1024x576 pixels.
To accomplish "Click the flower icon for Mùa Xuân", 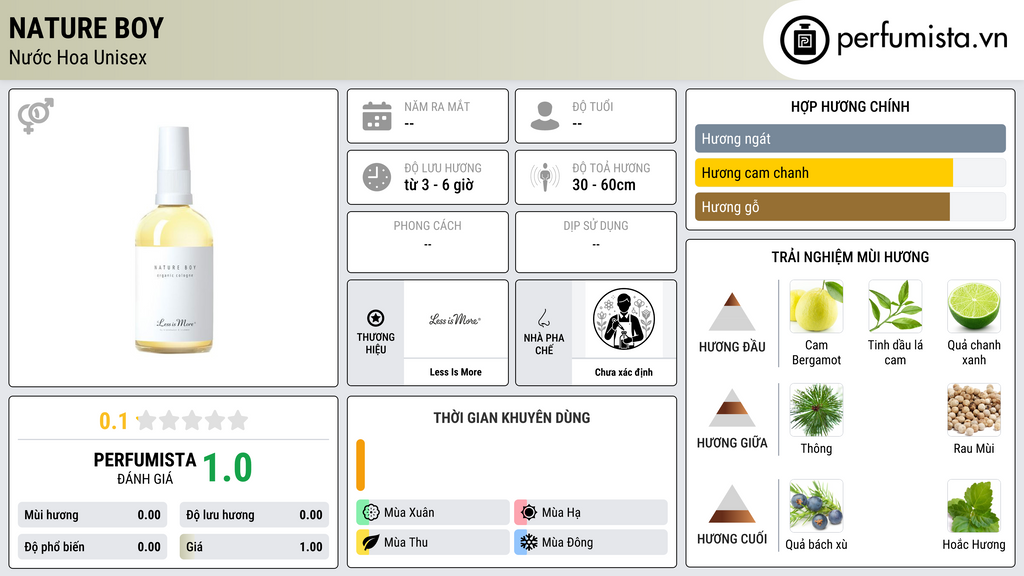I will pos(371,513).
